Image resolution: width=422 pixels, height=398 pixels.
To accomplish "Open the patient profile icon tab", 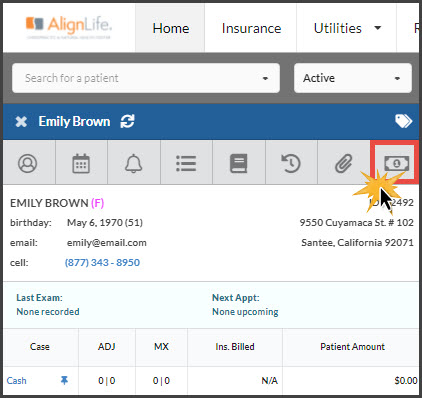I will [28, 163].
